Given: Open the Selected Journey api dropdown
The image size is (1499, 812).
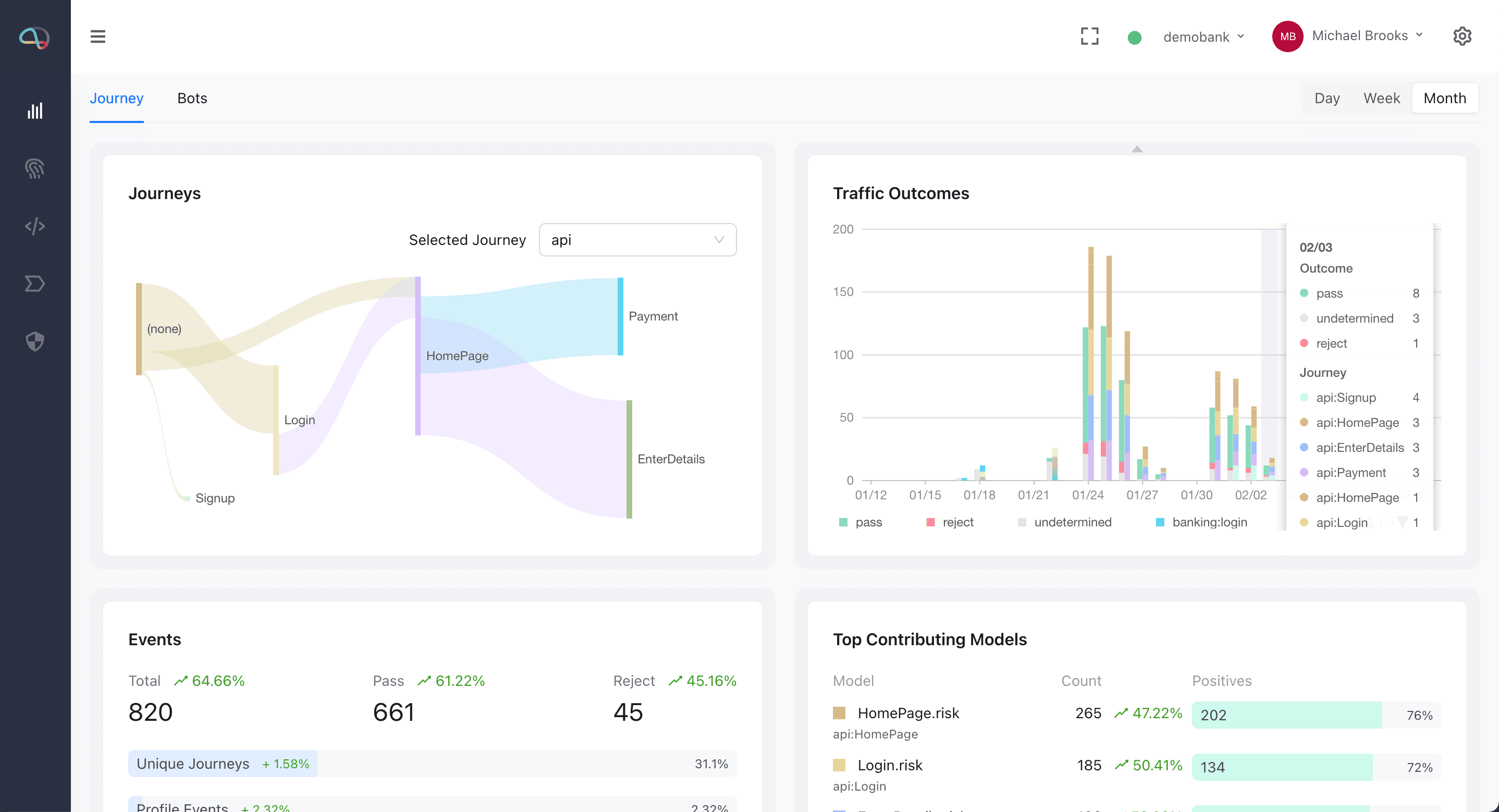Looking at the screenshot, I should (637, 240).
